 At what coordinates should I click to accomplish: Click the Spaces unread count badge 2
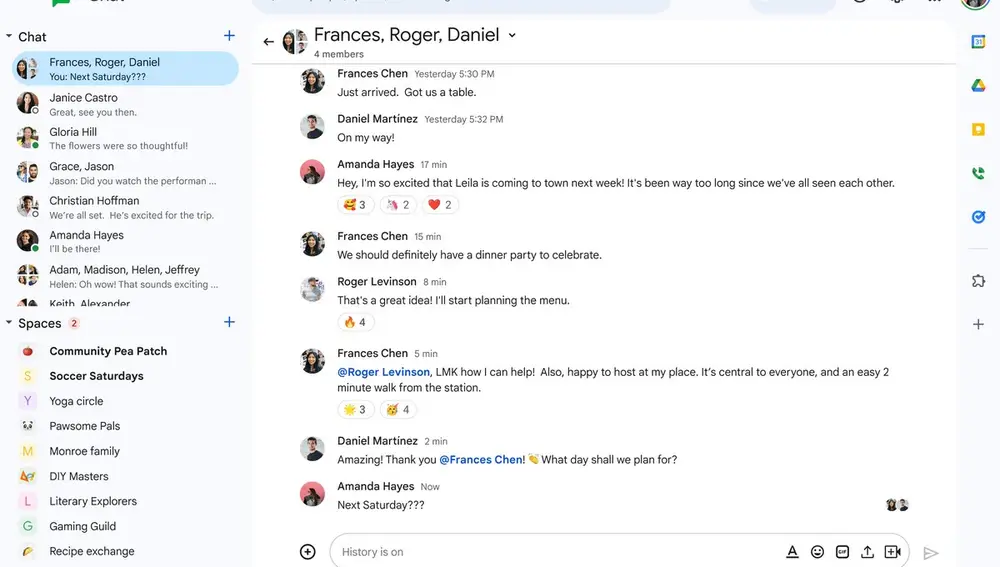(x=74, y=323)
